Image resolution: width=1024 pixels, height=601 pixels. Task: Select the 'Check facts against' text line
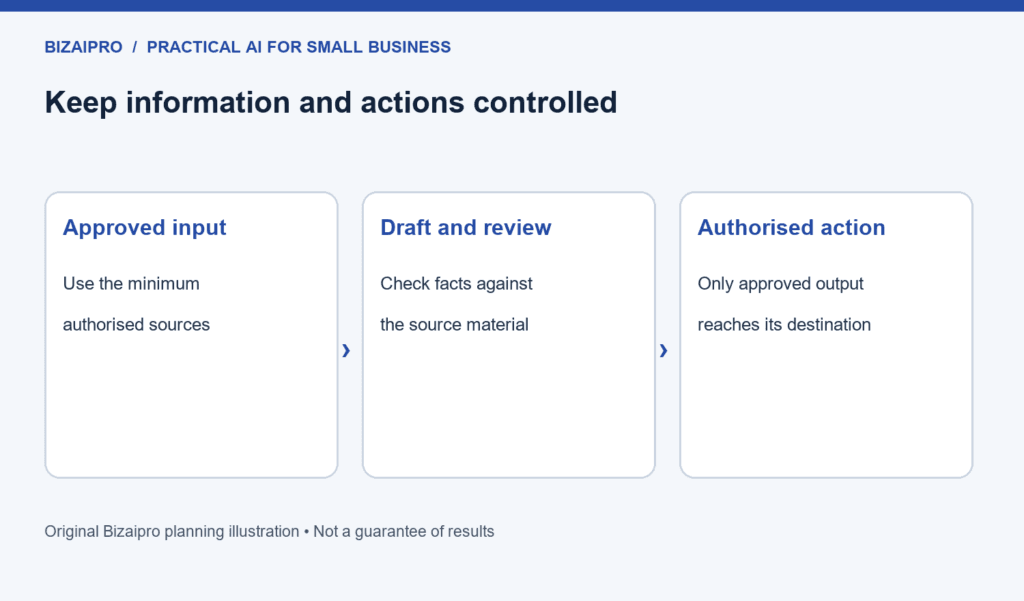pyautogui.click(x=456, y=284)
